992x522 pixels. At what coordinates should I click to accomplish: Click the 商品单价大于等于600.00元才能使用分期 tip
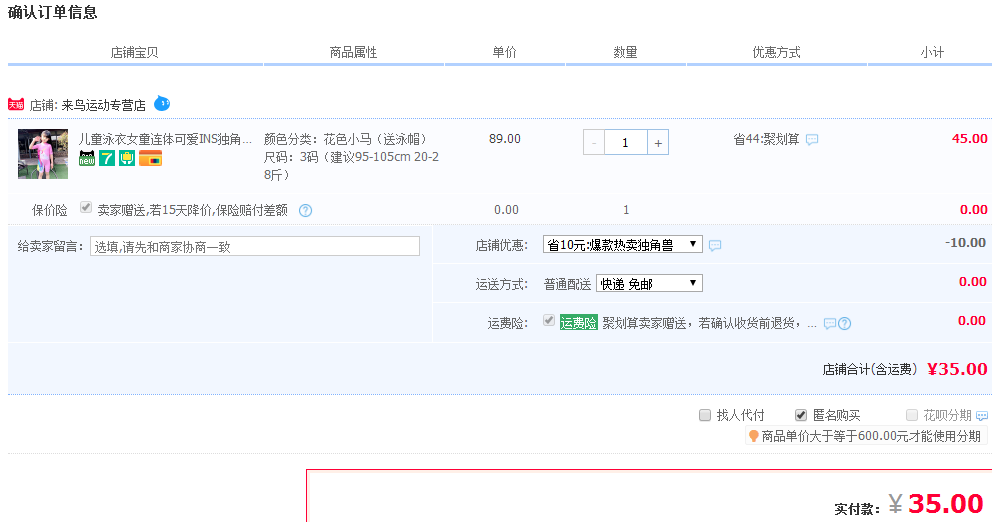(x=871, y=436)
